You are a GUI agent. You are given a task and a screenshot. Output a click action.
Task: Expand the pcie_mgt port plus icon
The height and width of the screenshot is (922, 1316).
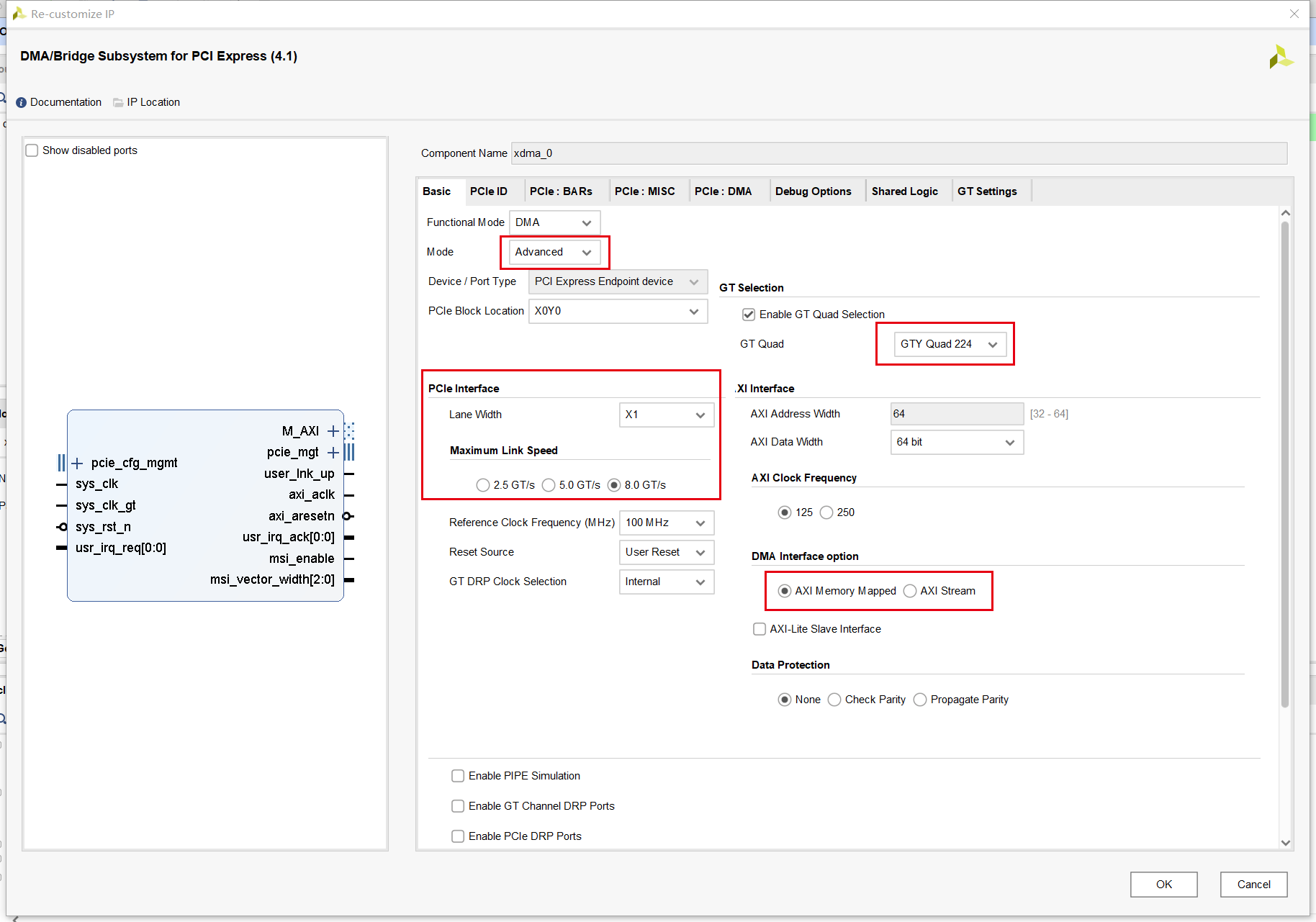coord(333,452)
